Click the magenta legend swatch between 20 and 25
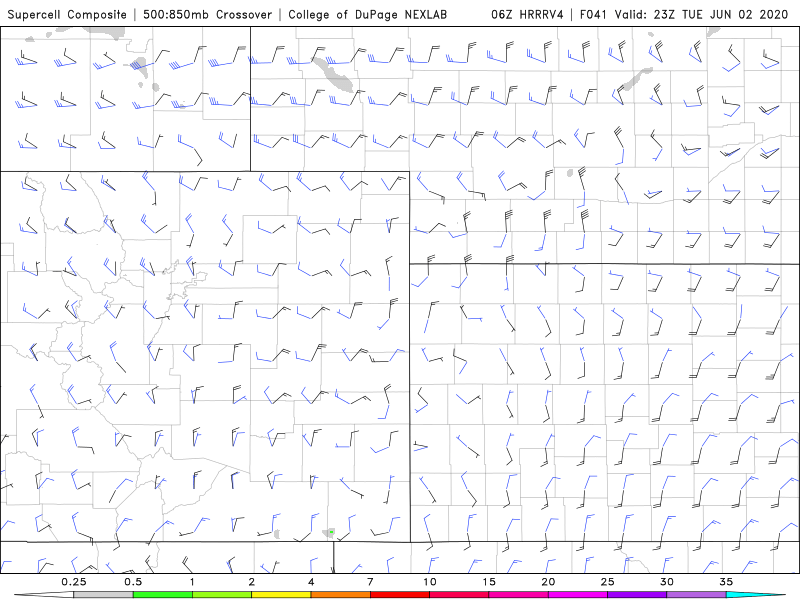 (x=578, y=595)
